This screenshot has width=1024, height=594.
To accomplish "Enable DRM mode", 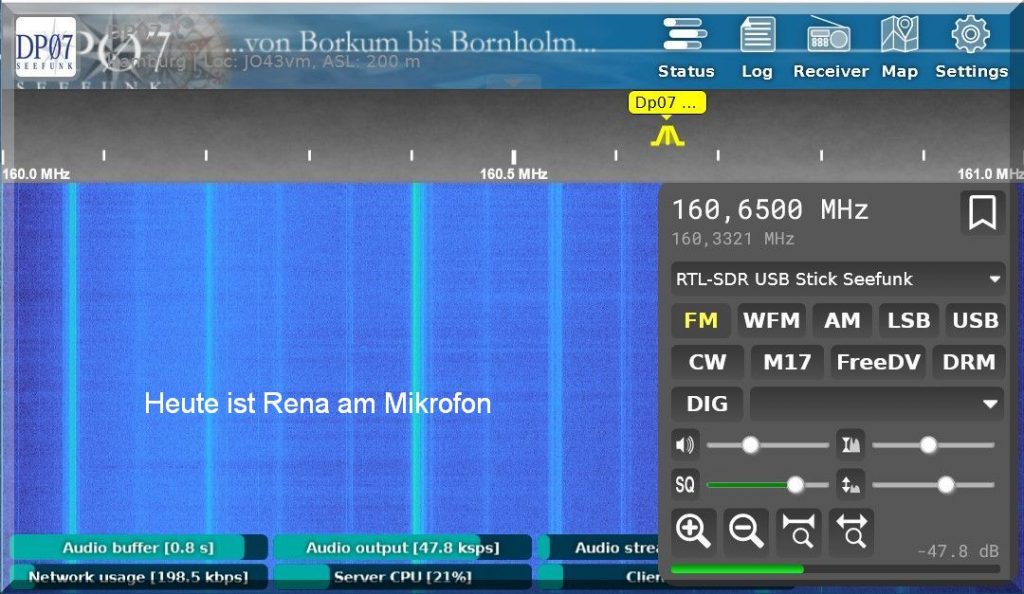I will pyautogui.click(x=968, y=362).
